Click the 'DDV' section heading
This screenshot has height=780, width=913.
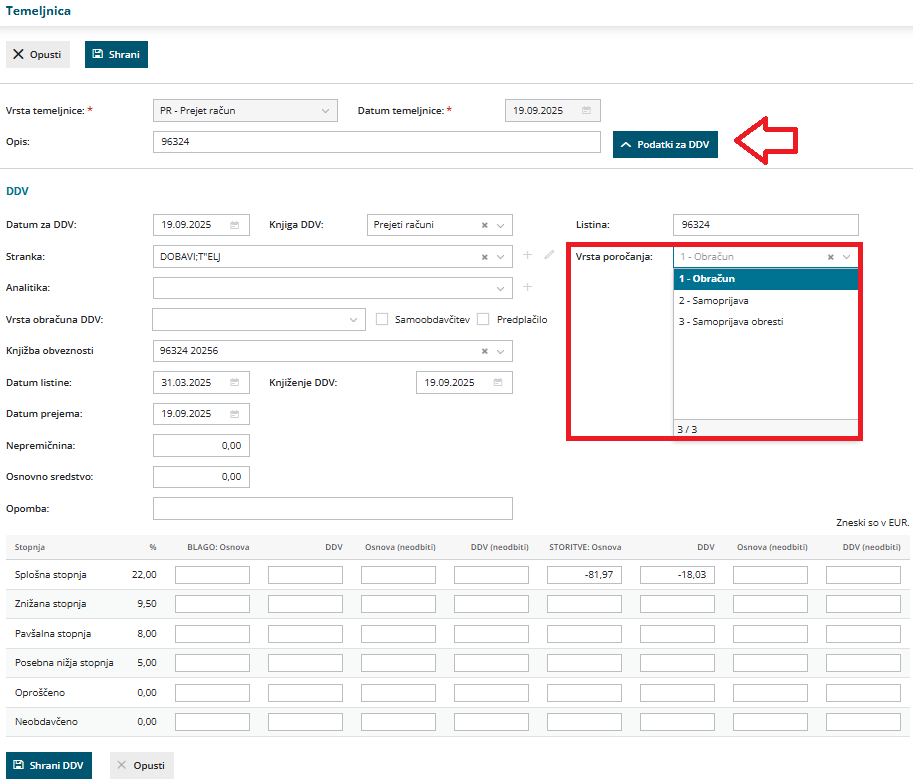[x=17, y=191]
